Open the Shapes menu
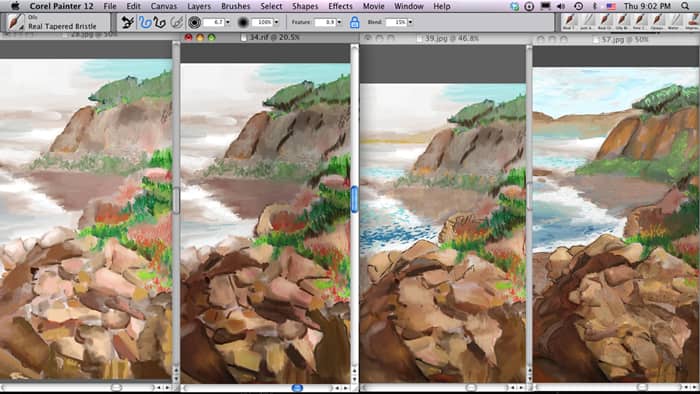The image size is (700, 394). pyautogui.click(x=305, y=6)
